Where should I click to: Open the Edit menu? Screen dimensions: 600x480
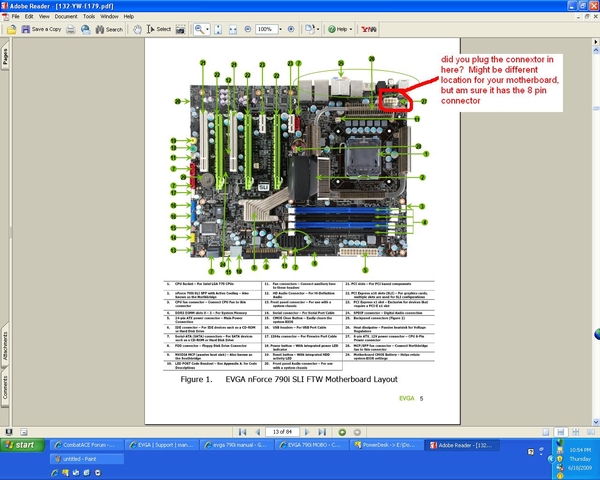pos(29,16)
